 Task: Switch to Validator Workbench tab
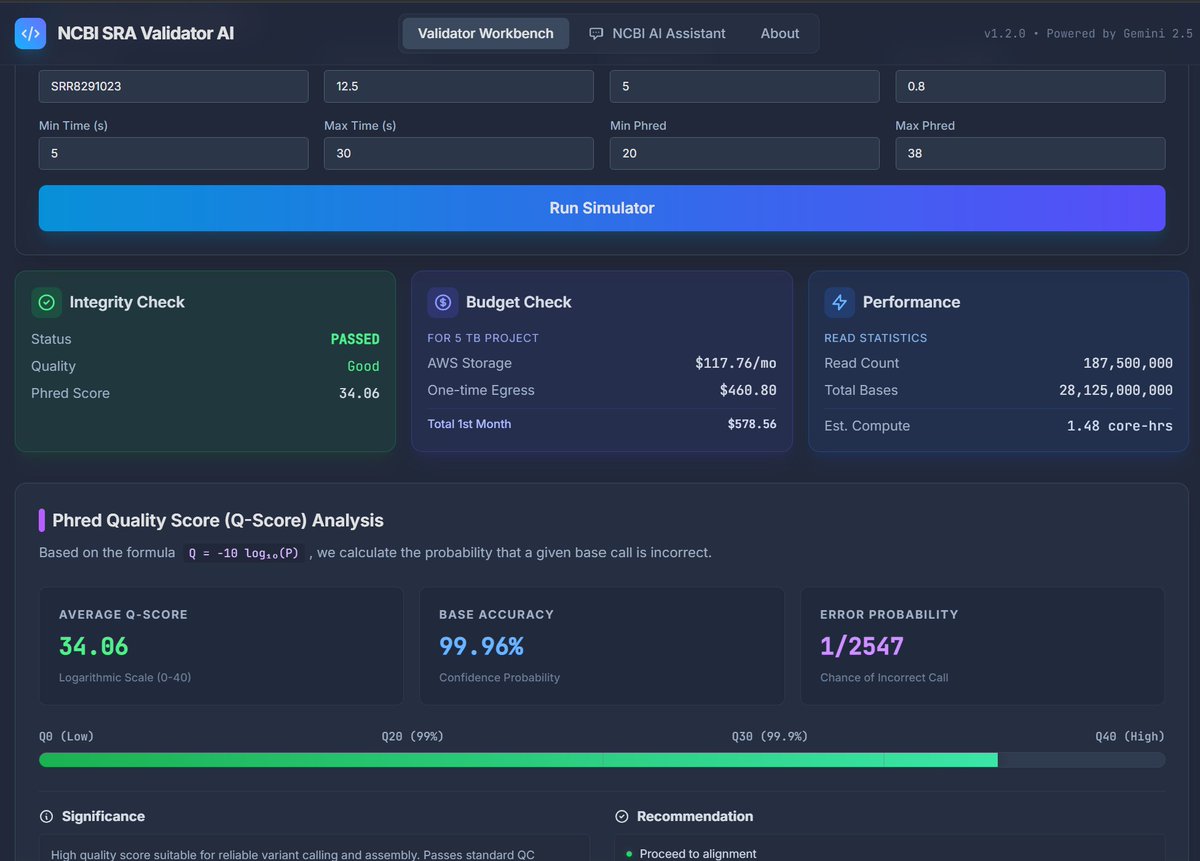coord(486,33)
